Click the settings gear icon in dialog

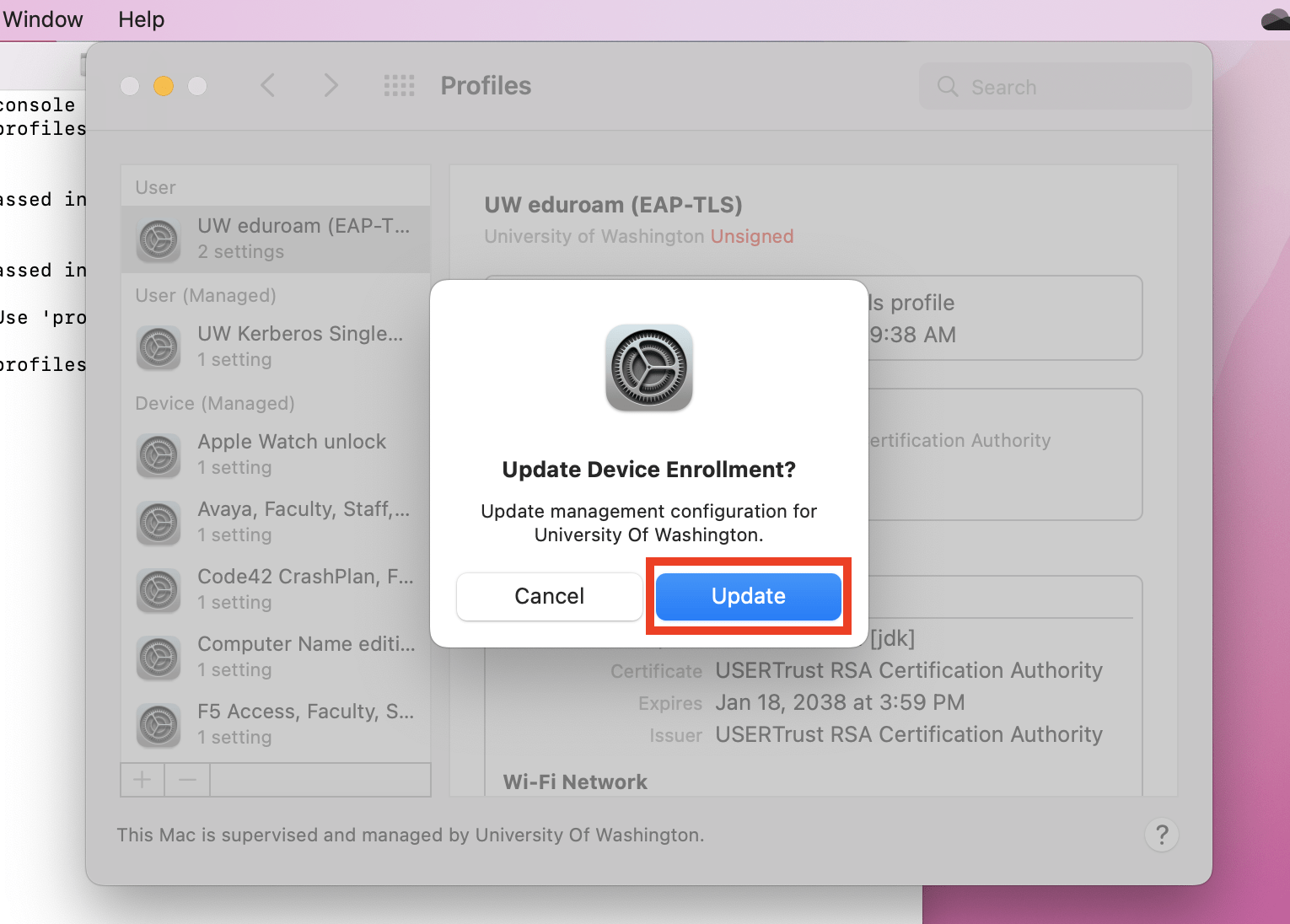coord(648,368)
